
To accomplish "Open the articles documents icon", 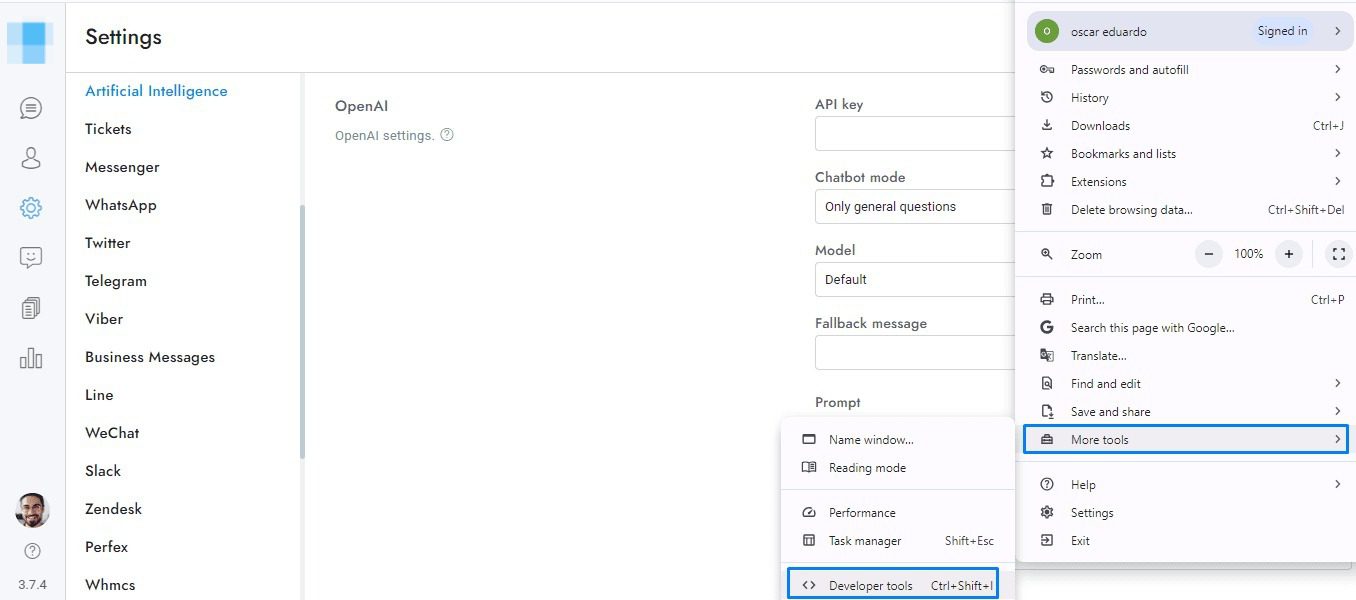I will (x=31, y=308).
